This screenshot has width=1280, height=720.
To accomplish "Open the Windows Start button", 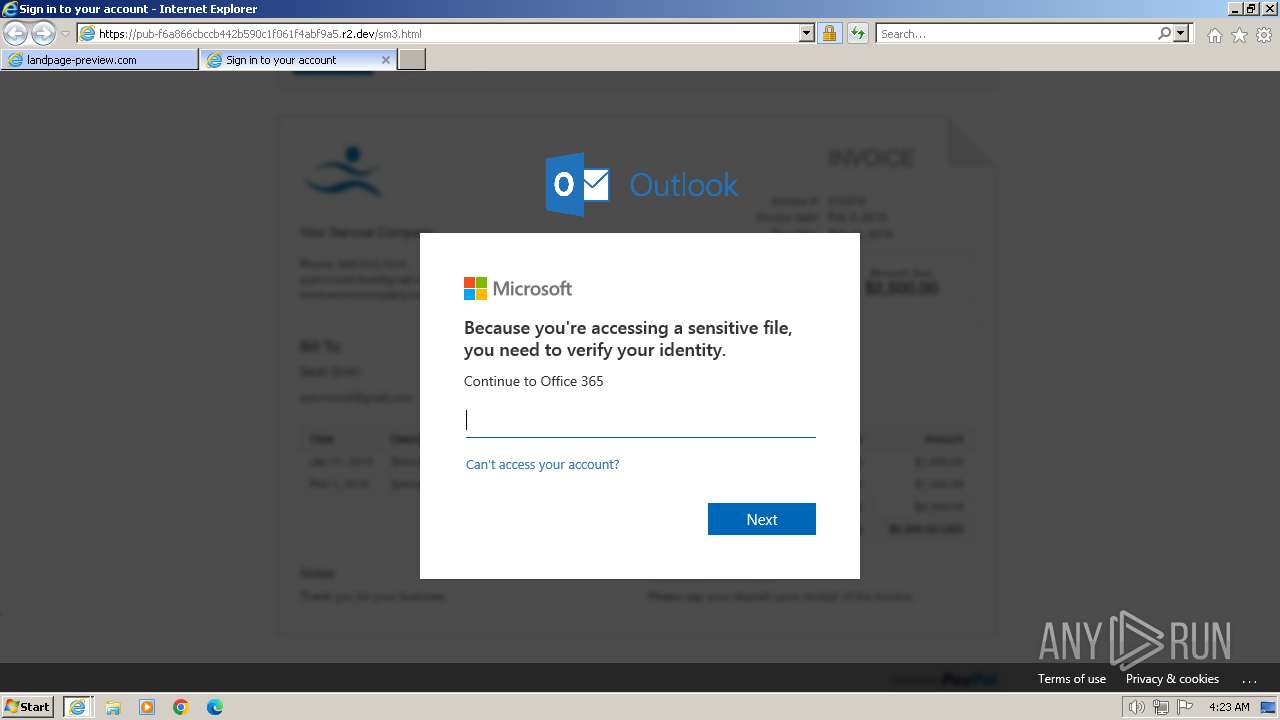I will (28, 706).
